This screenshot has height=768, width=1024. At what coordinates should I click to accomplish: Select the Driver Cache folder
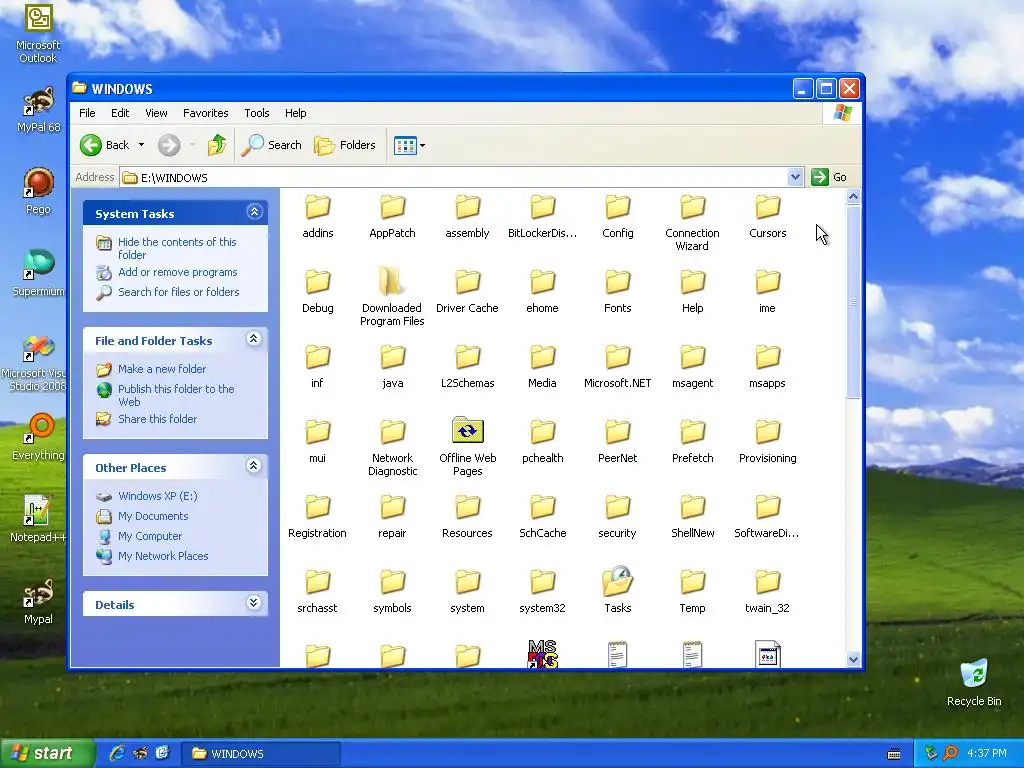coord(468,291)
